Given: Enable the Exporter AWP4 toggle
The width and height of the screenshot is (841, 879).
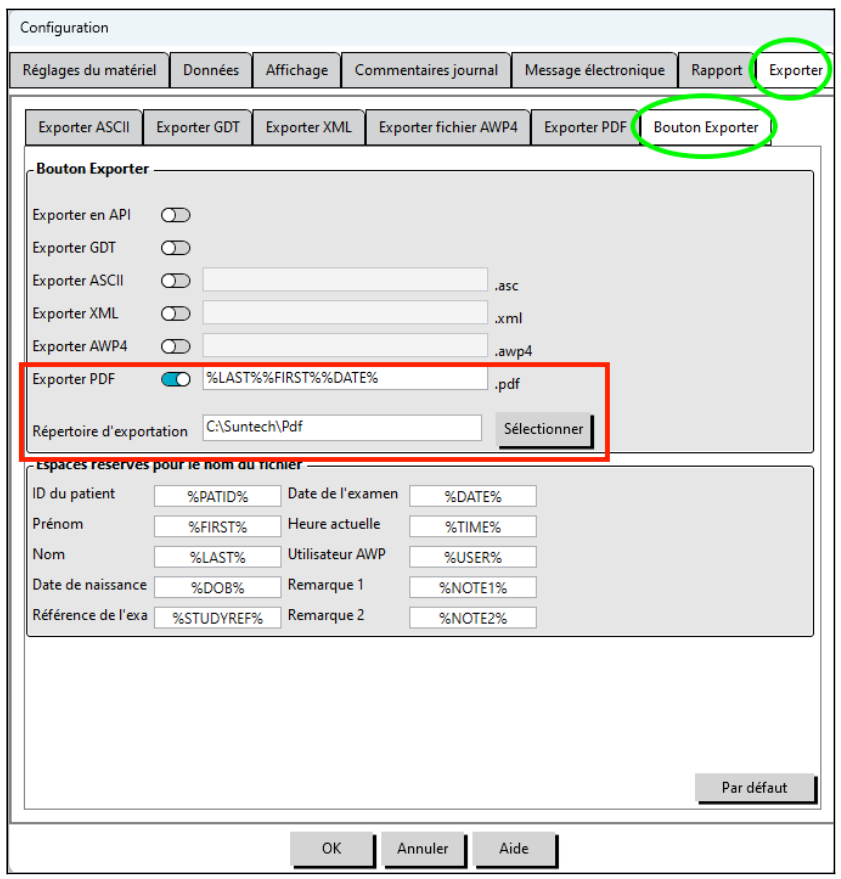Looking at the screenshot, I should pos(176,346).
